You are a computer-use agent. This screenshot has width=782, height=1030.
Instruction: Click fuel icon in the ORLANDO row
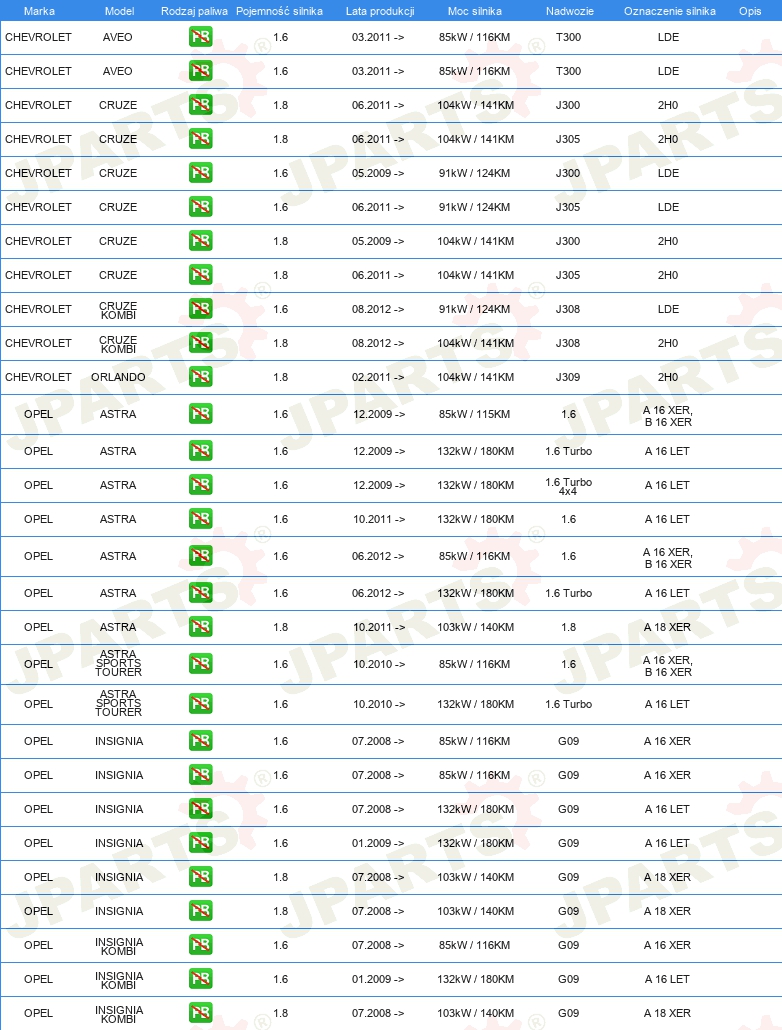200,377
